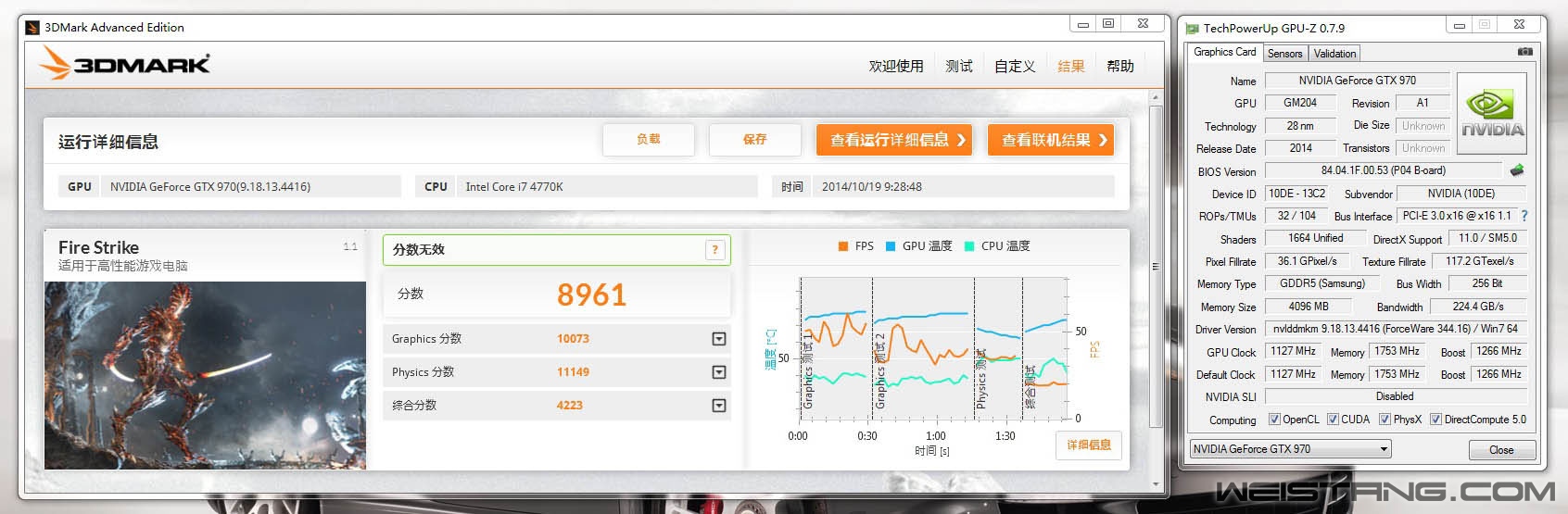Image resolution: width=1568 pixels, height=514 pixels.
Task: Toggle the PhysX checkbox
Action: [1385, 420]
